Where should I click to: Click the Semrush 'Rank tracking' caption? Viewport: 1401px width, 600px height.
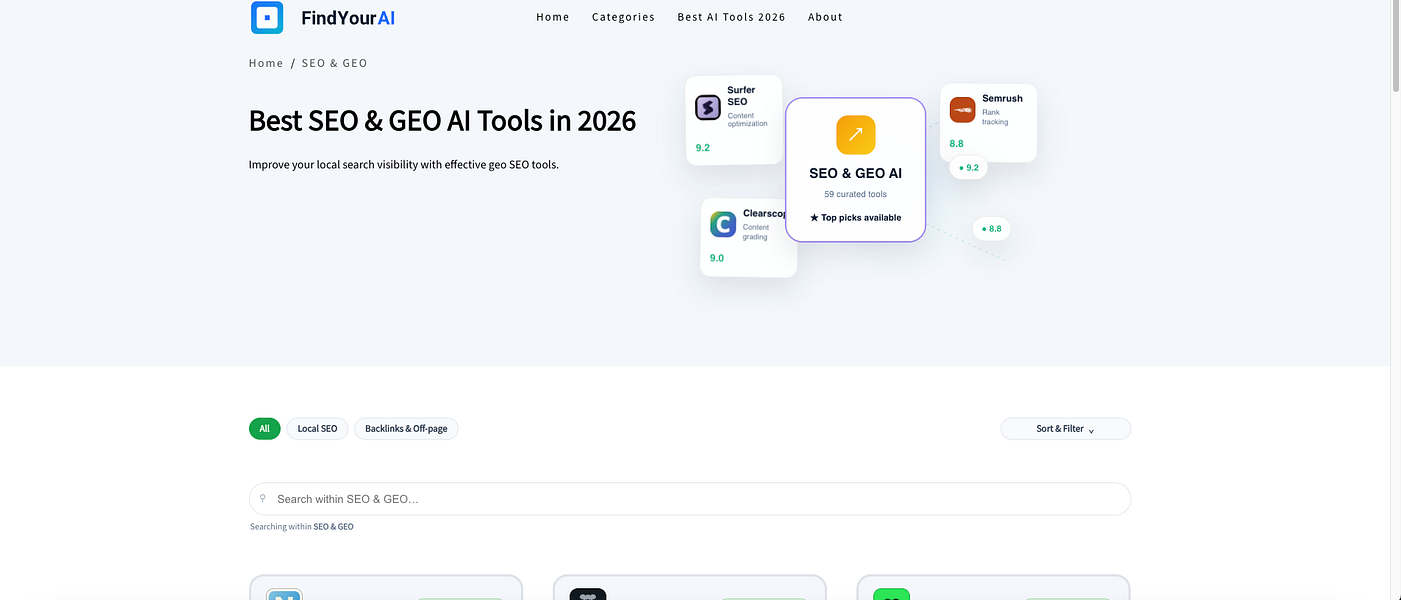click(x=995, y=118)
